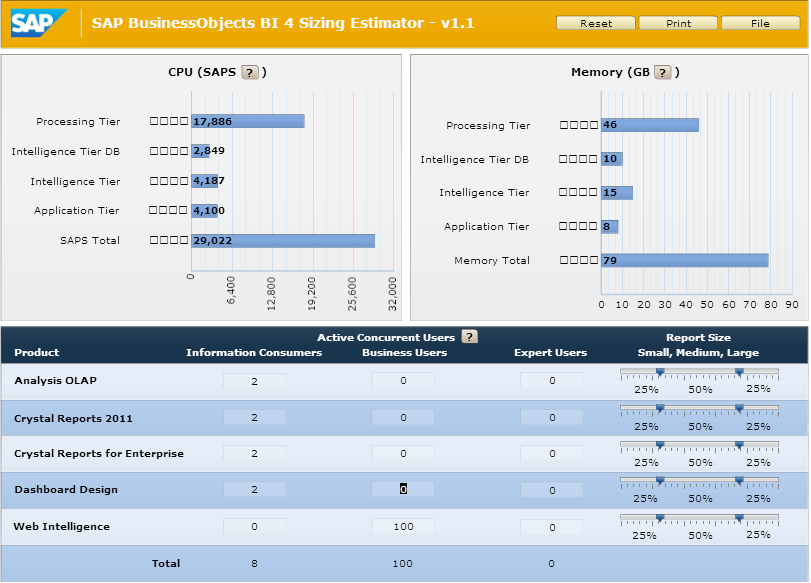Viewport: 811px width, 583px height.
Task: Click the SAP logo icon
Action: pyautogui.click(x=39, y=23)
